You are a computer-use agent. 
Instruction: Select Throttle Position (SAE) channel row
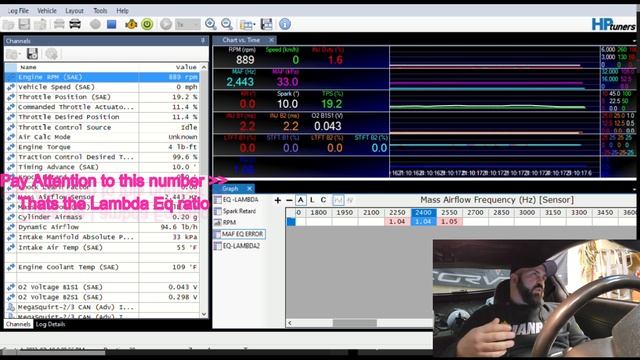click(x=102, y=97)
